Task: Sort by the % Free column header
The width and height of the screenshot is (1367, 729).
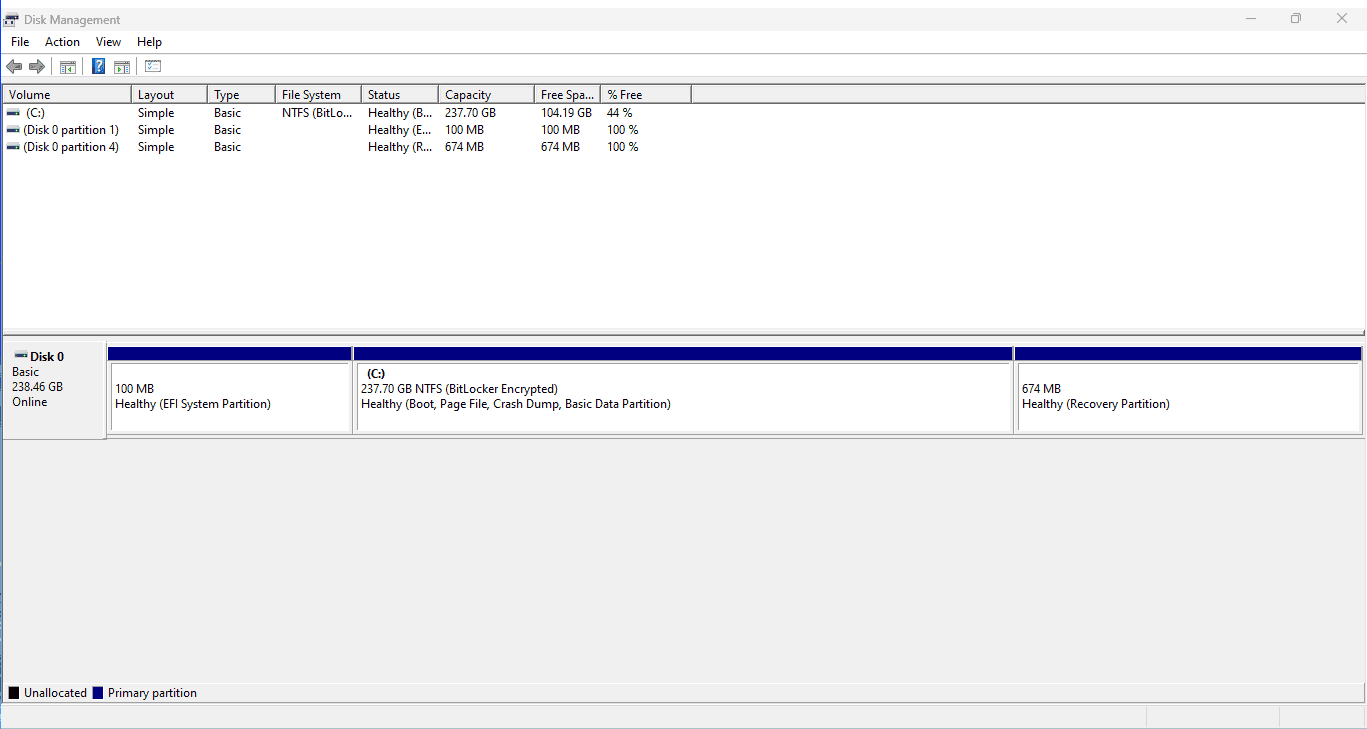Action: (646, 95)
